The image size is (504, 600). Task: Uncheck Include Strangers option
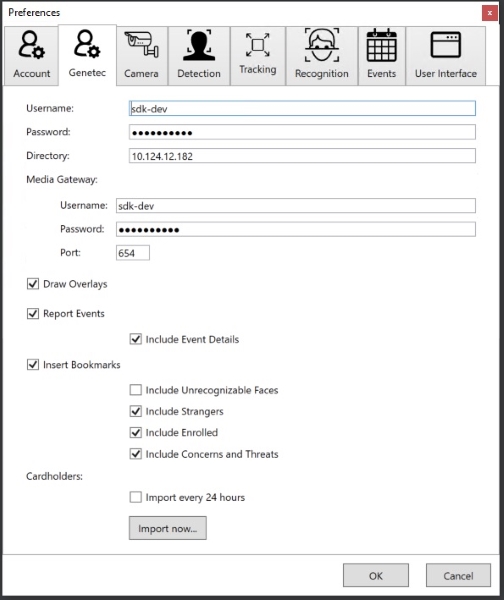coord(135,411)
